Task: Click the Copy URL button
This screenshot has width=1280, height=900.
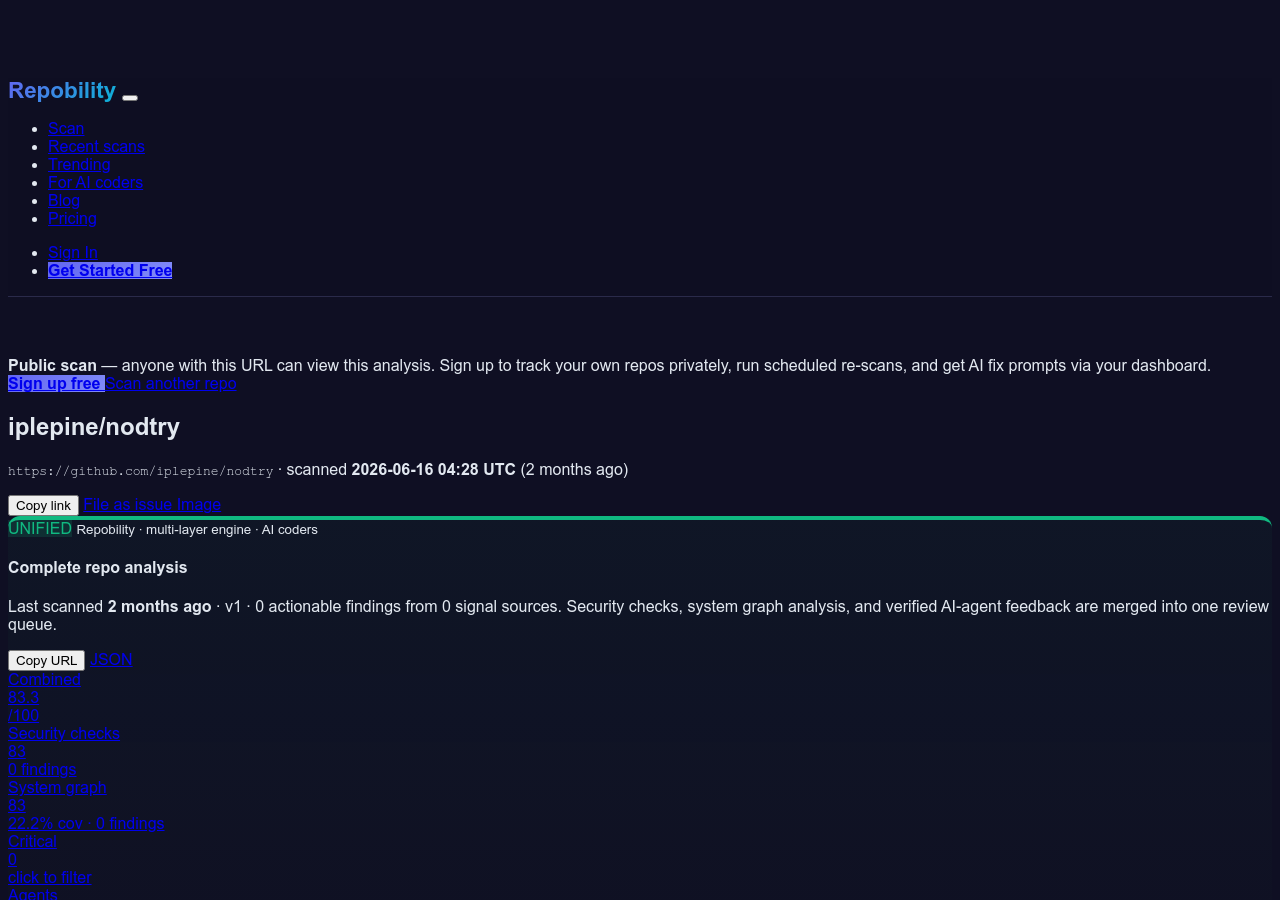Action: click(x=46, y=660)
